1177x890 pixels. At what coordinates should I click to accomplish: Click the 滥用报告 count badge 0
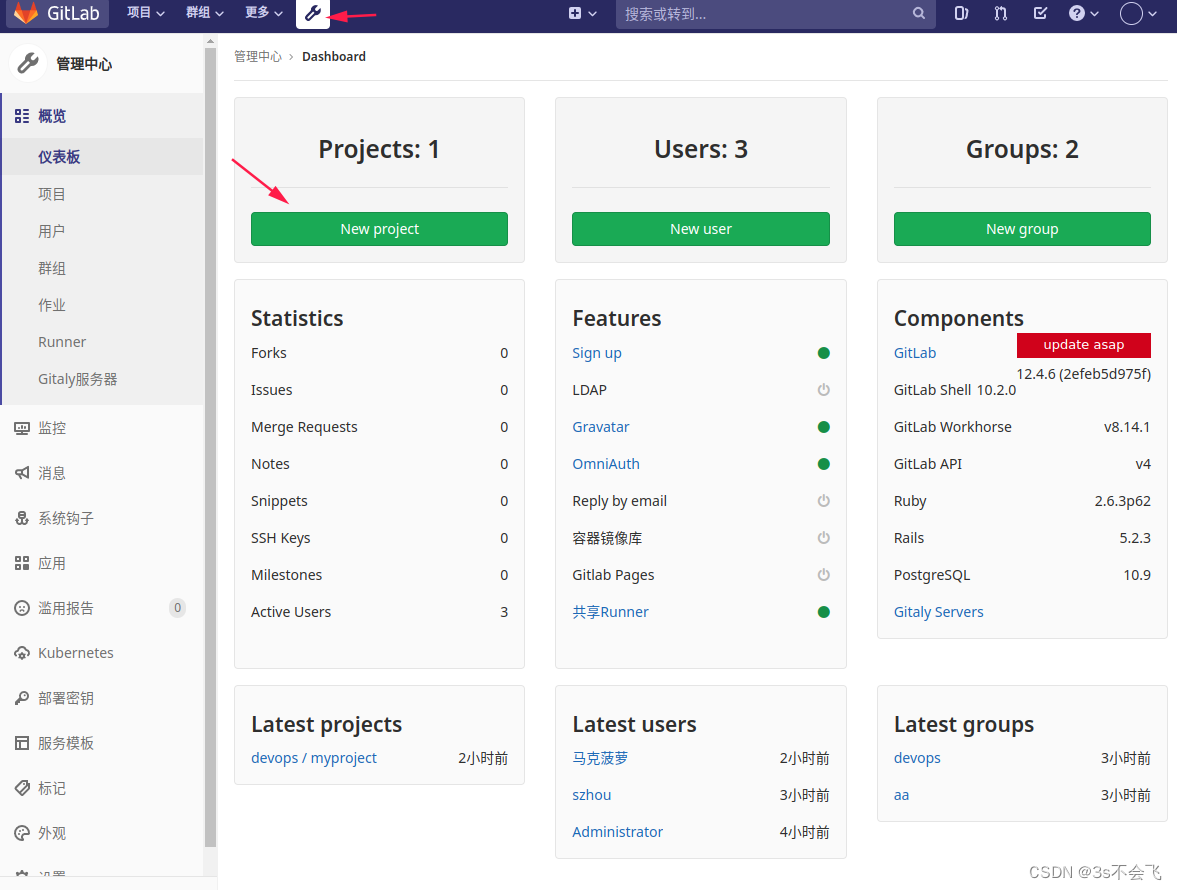[x=177, y=608]
